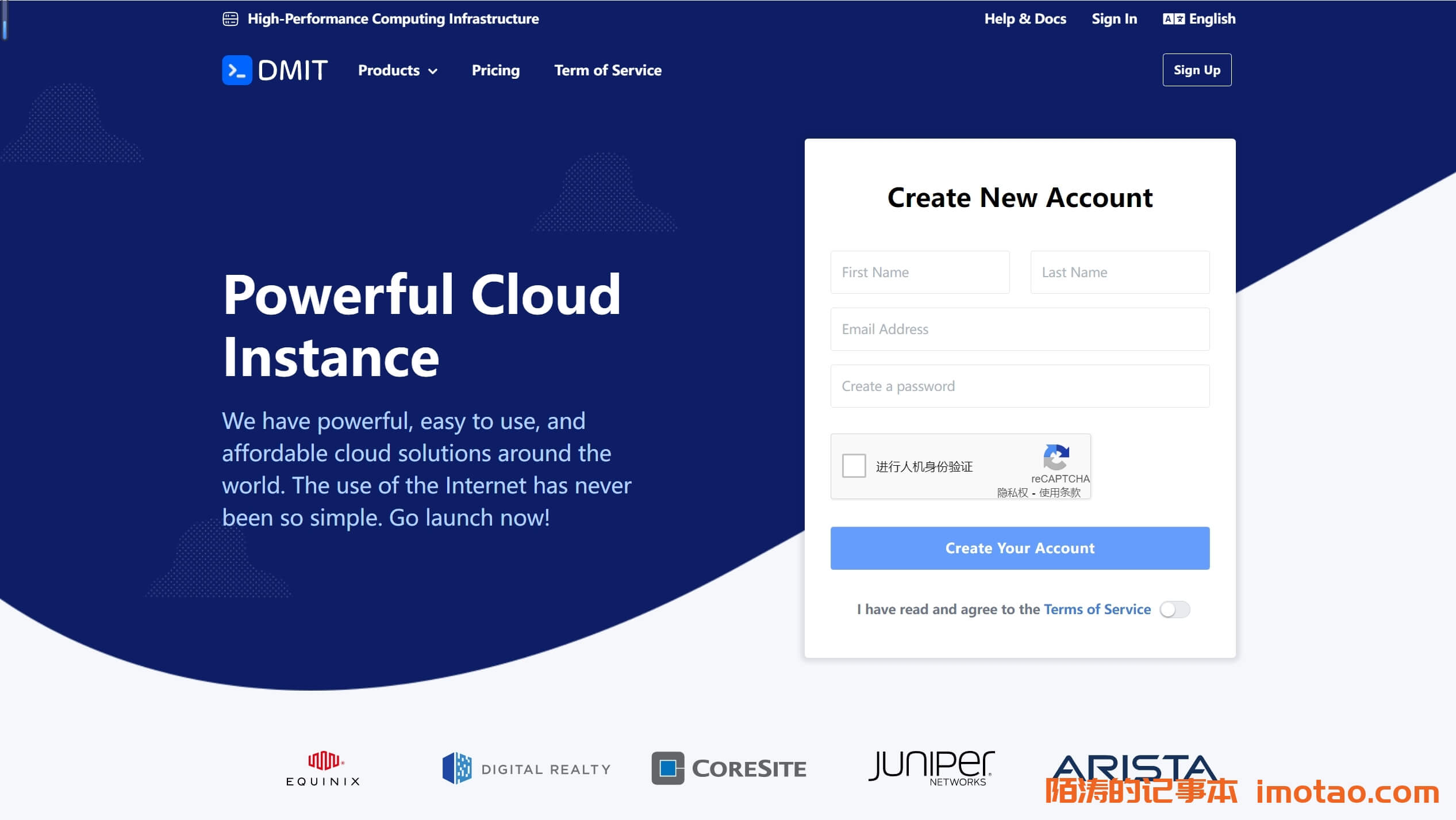
Task: Focus the Email Address field
Action: point(1020,329)
